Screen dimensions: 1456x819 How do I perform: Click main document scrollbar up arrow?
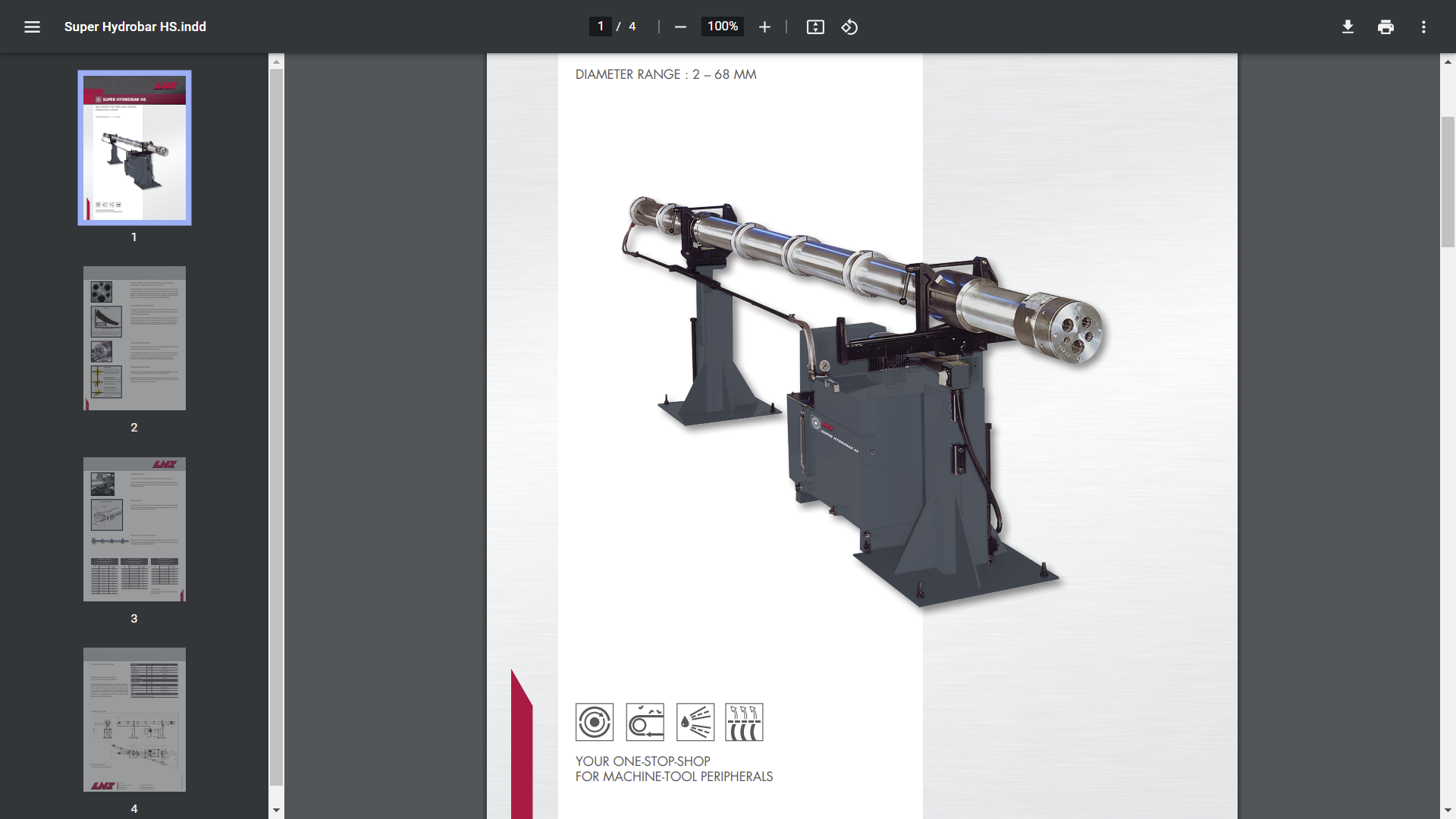pyautogui.click(x=1448, y=61)
